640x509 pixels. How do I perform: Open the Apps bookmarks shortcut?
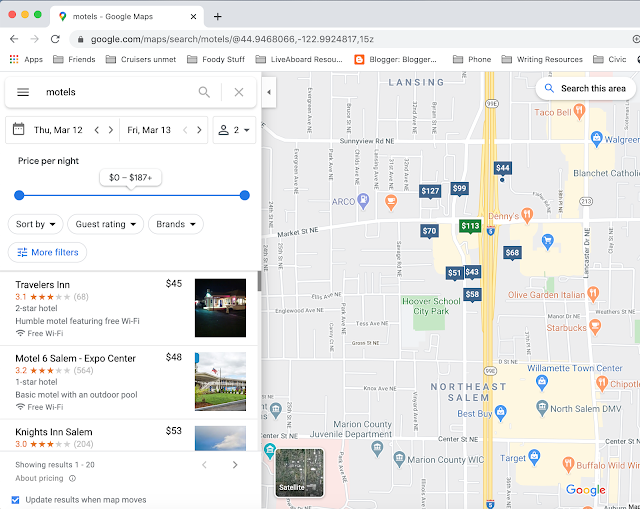pos(26,60)
